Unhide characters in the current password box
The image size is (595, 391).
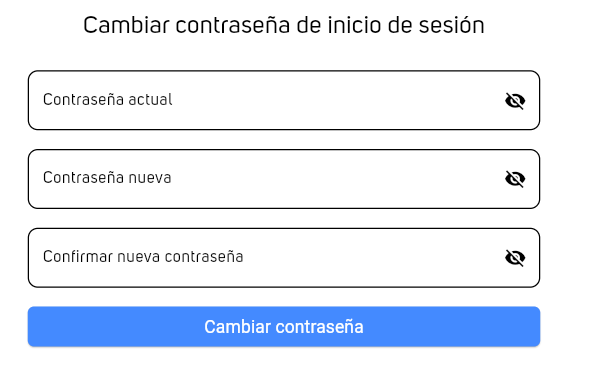(515, 101)
